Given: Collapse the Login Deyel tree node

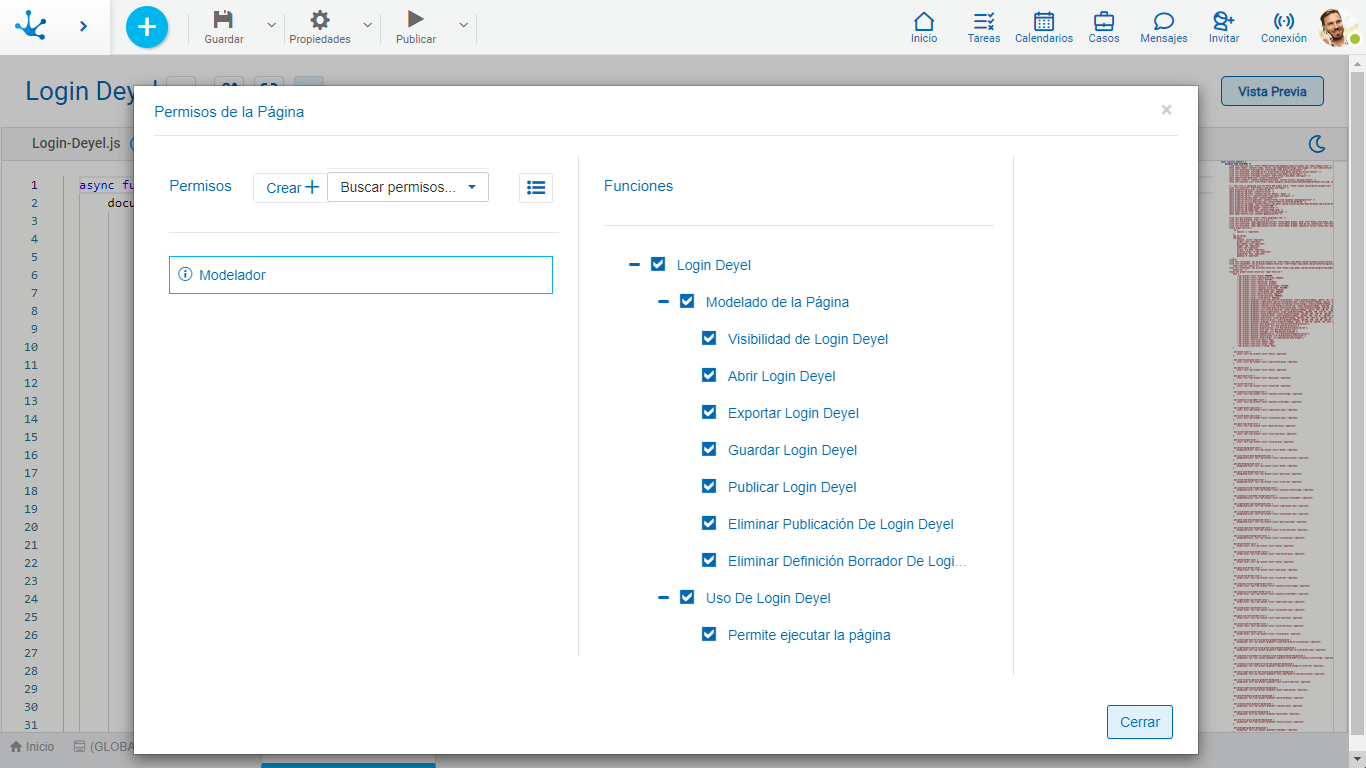Looking at the screenshot, I should 634,265.
